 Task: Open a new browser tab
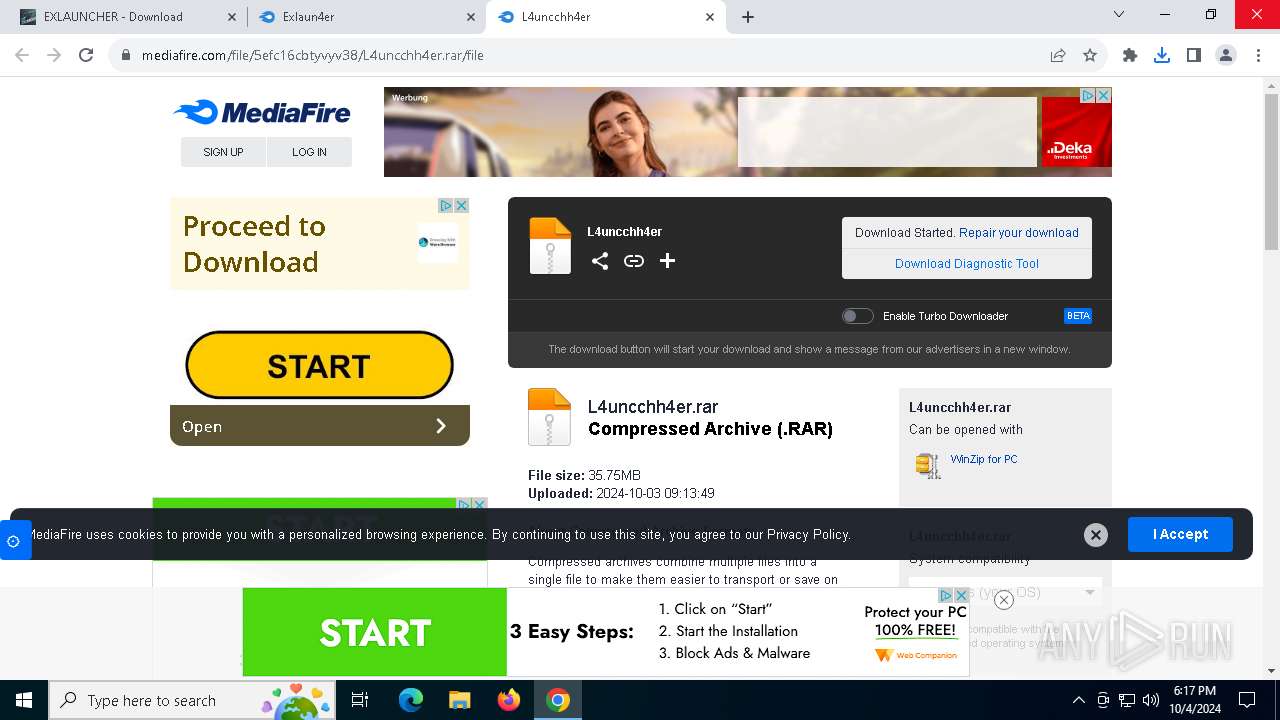pyautogui.click(x=748, y=16)
